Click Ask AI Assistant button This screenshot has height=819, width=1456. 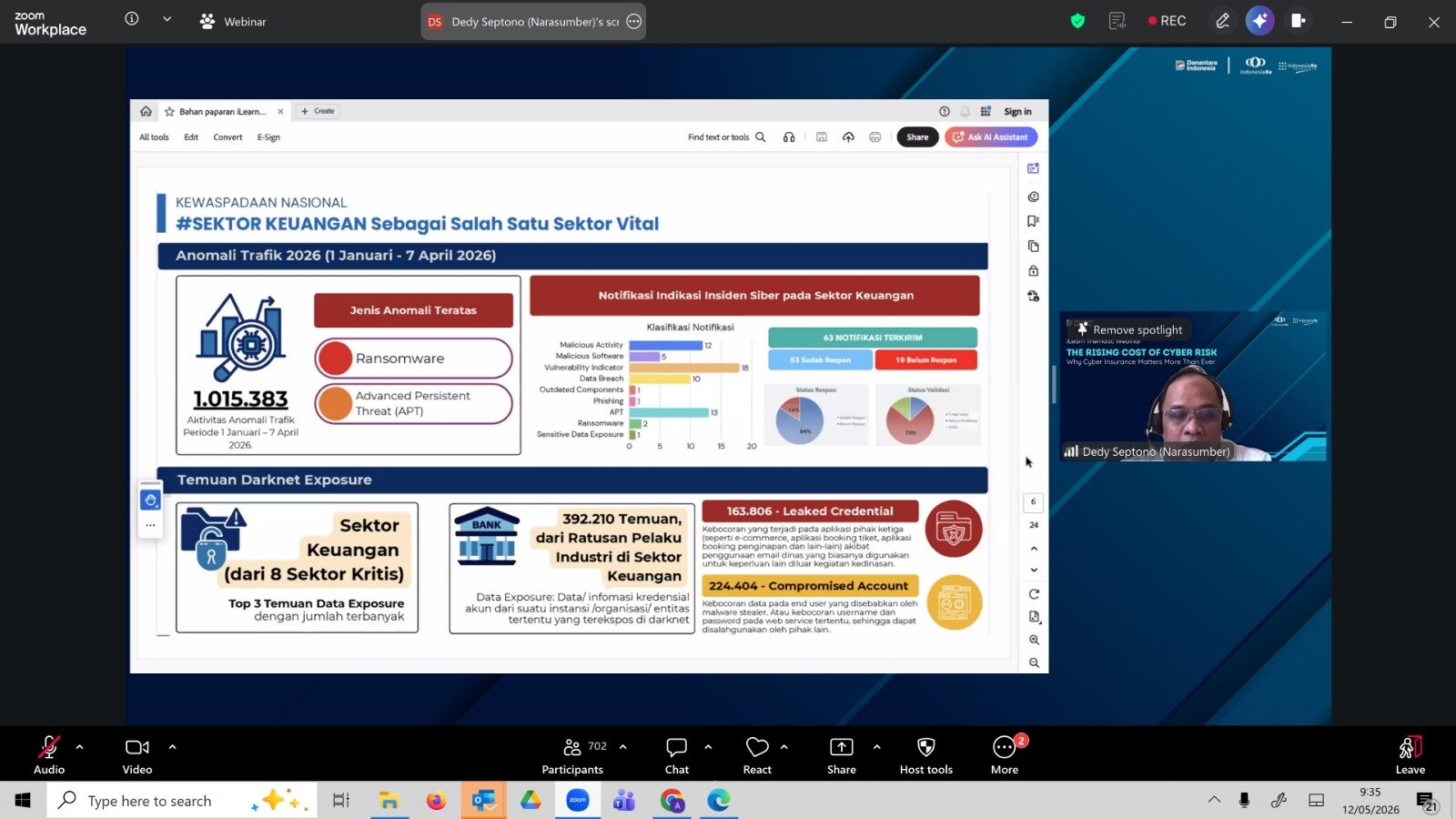click(x=991, y=137)
